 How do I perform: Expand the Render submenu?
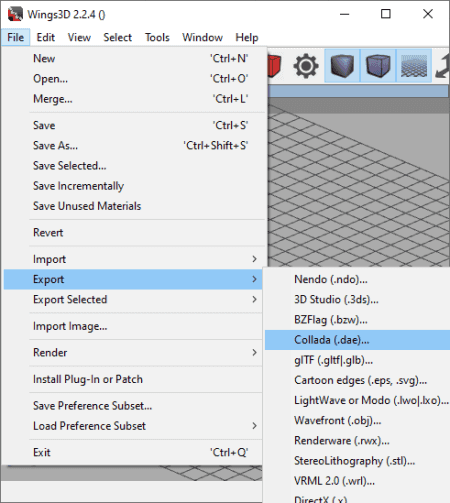133,352
